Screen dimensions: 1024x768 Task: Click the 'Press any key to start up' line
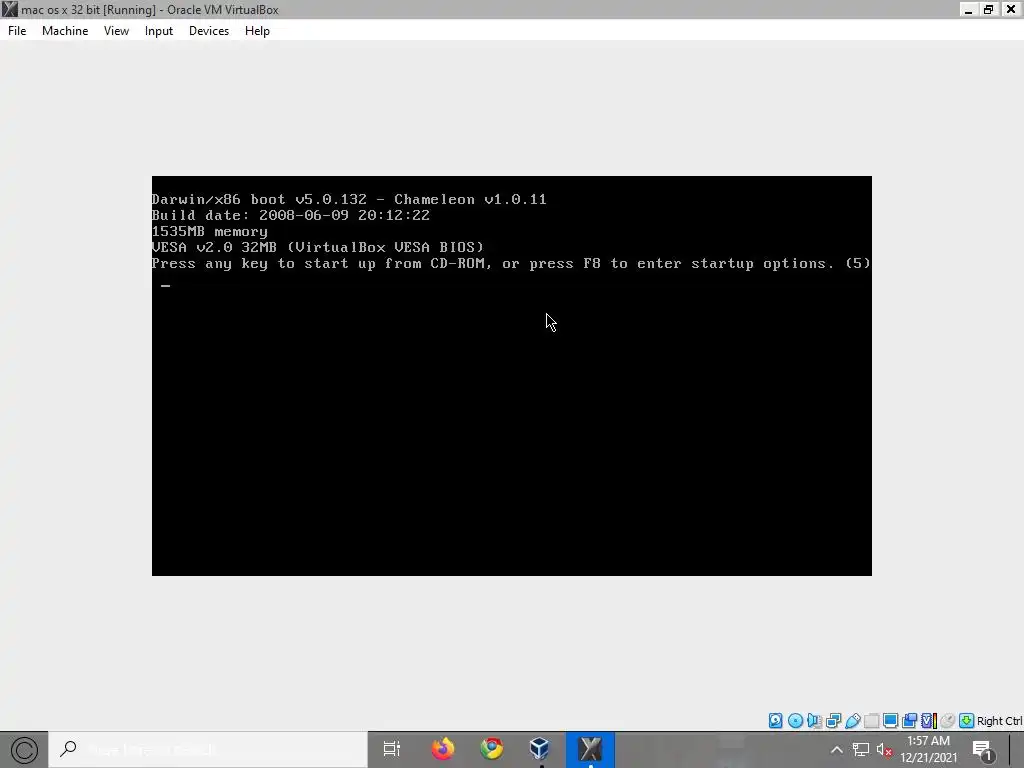coord(511,264)
